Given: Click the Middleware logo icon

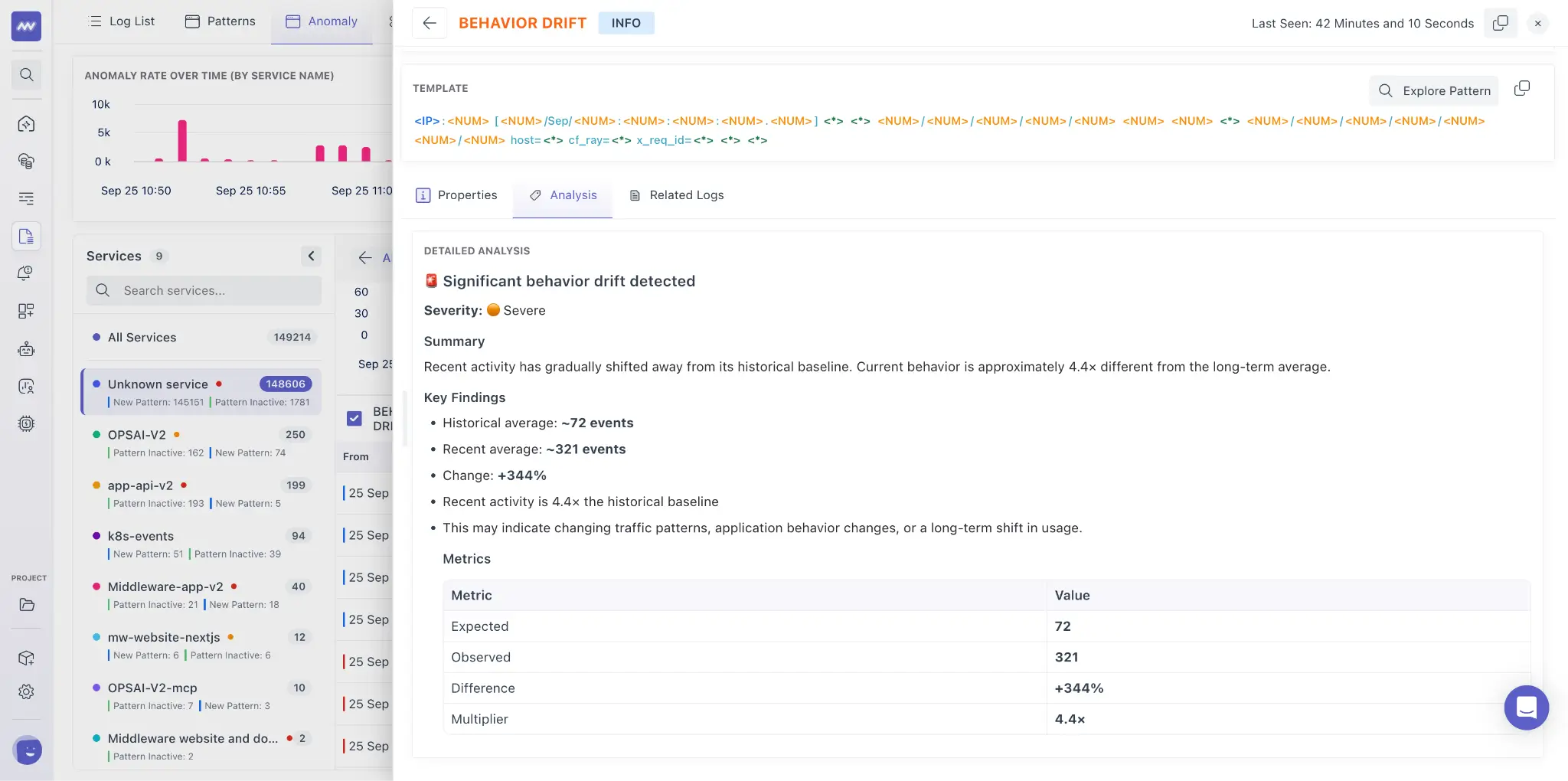Looking at the screenshot, I should tap(26, 26).
